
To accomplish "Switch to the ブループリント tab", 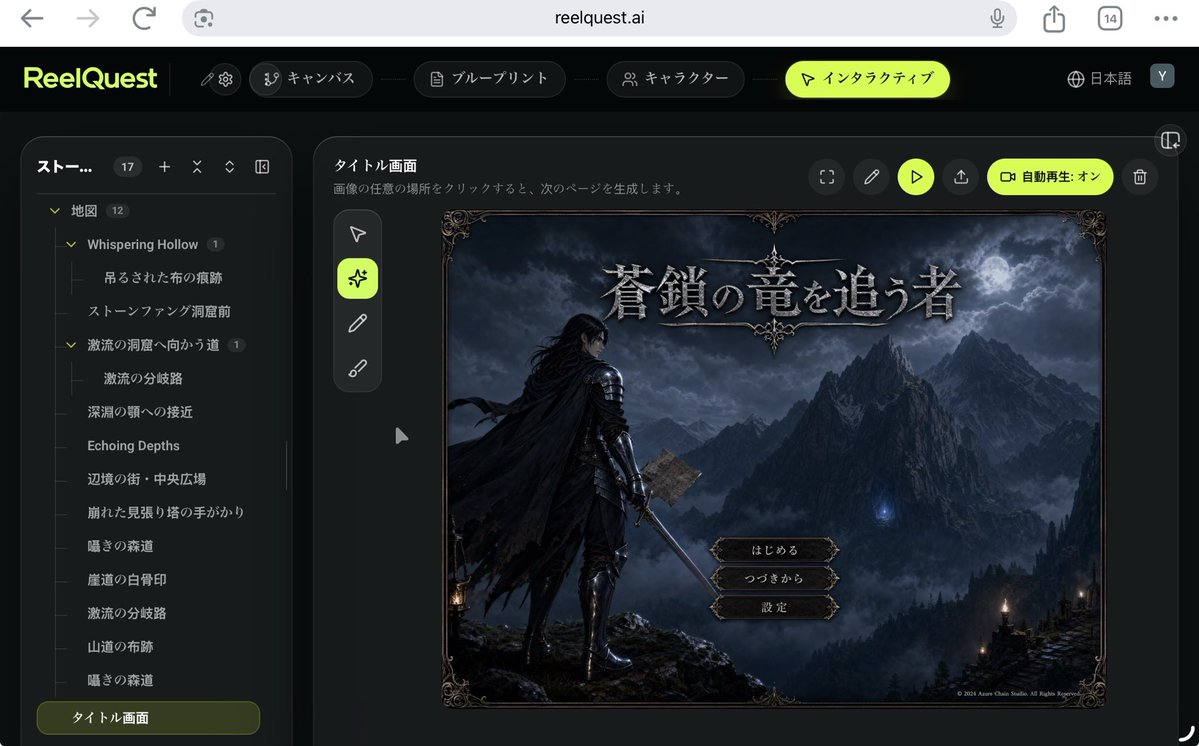I will pos(489,79).
